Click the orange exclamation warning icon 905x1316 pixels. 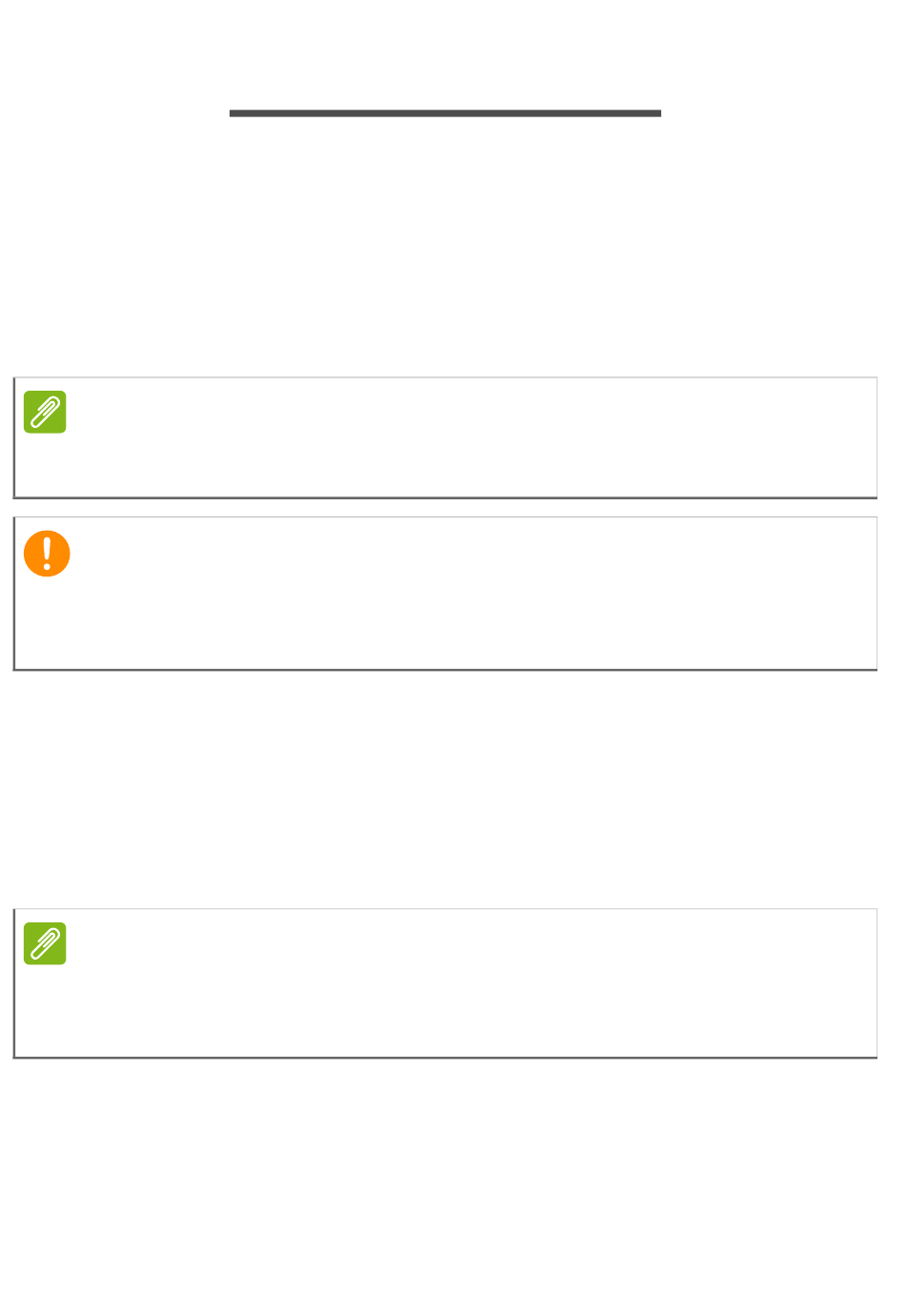tap(47, 553)
